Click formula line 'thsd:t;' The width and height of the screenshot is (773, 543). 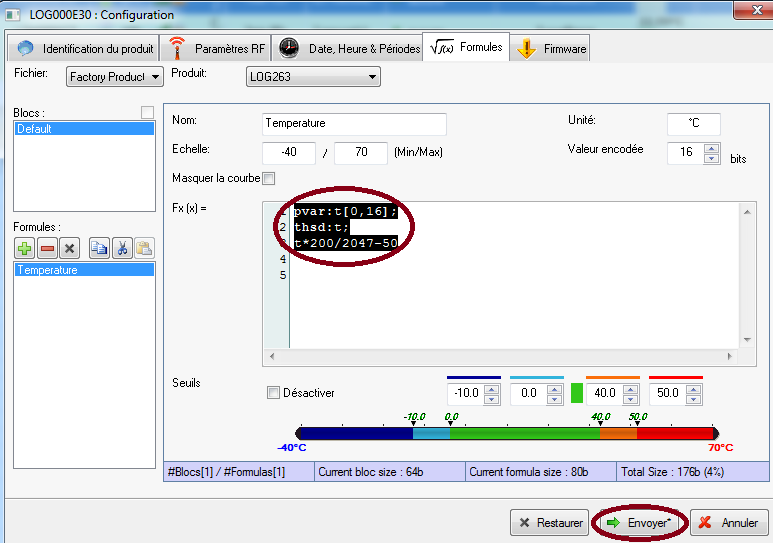[321, 227]
